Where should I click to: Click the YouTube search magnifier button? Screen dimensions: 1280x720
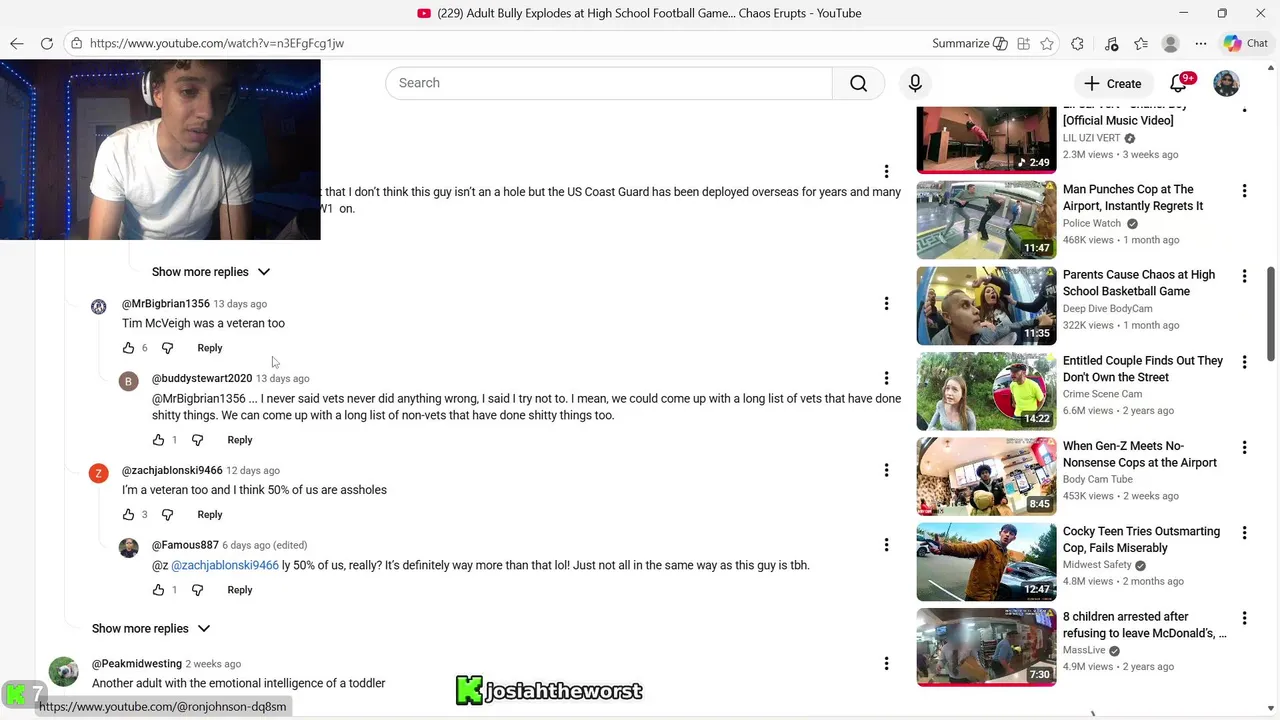(x=858, y=83)
